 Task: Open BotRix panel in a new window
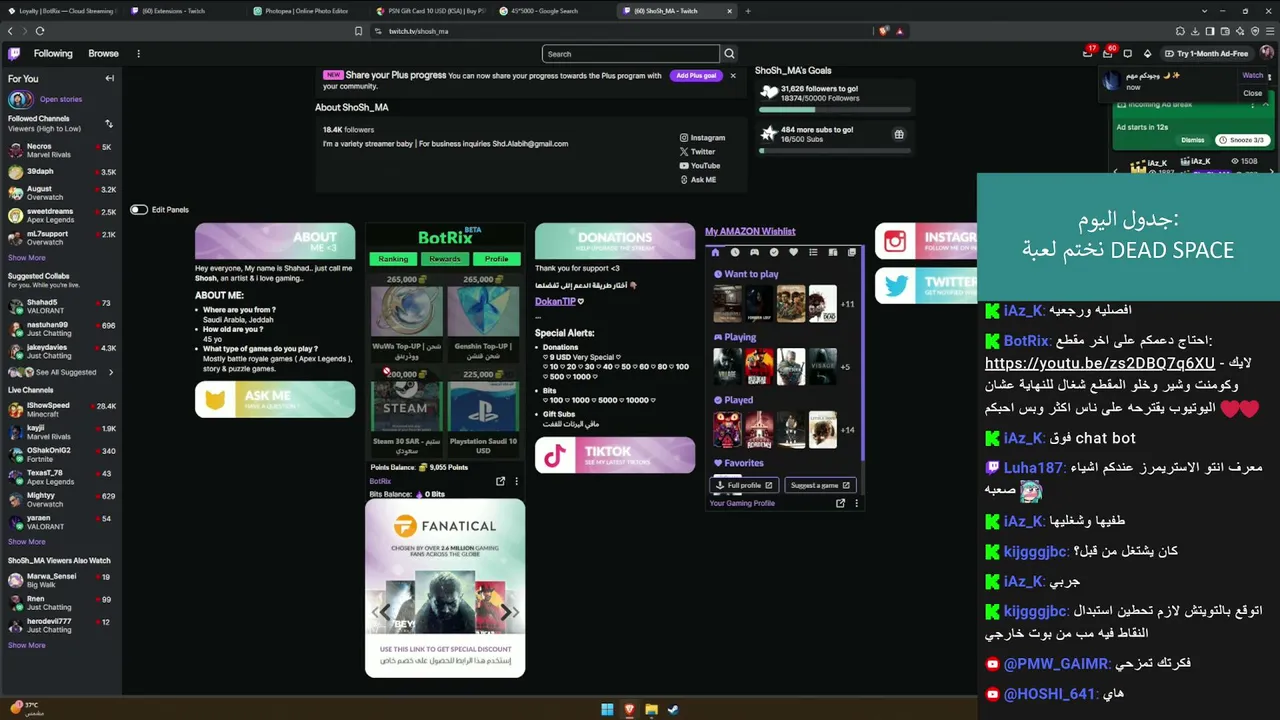click(500, 481)
